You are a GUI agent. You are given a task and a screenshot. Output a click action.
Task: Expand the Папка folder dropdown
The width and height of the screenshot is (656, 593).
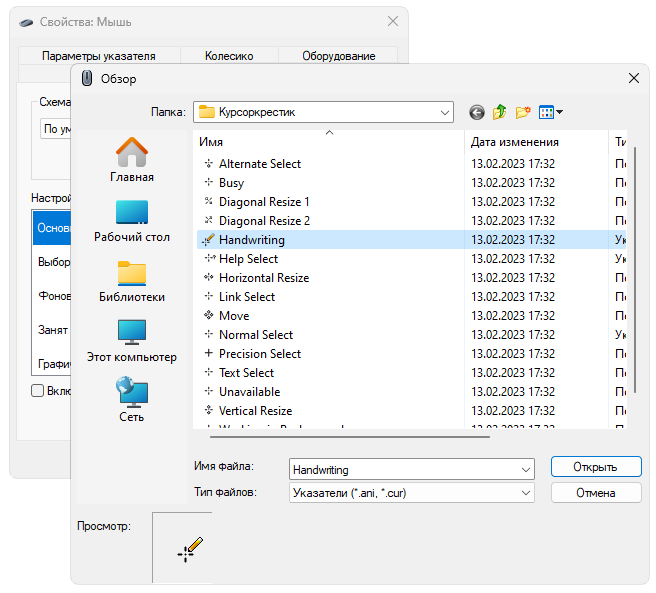click(444, 112)
